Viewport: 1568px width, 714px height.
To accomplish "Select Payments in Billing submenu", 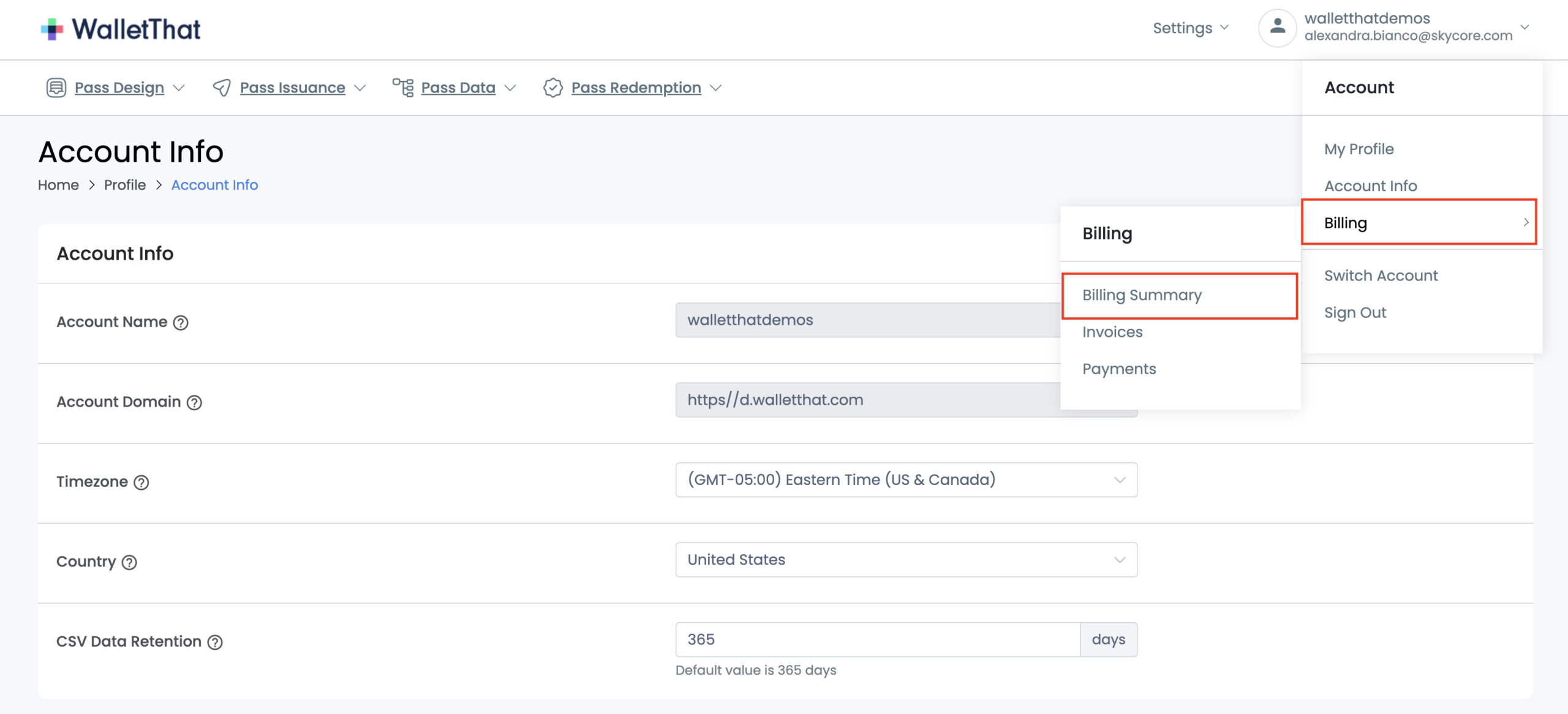I will coord(1119,369).
